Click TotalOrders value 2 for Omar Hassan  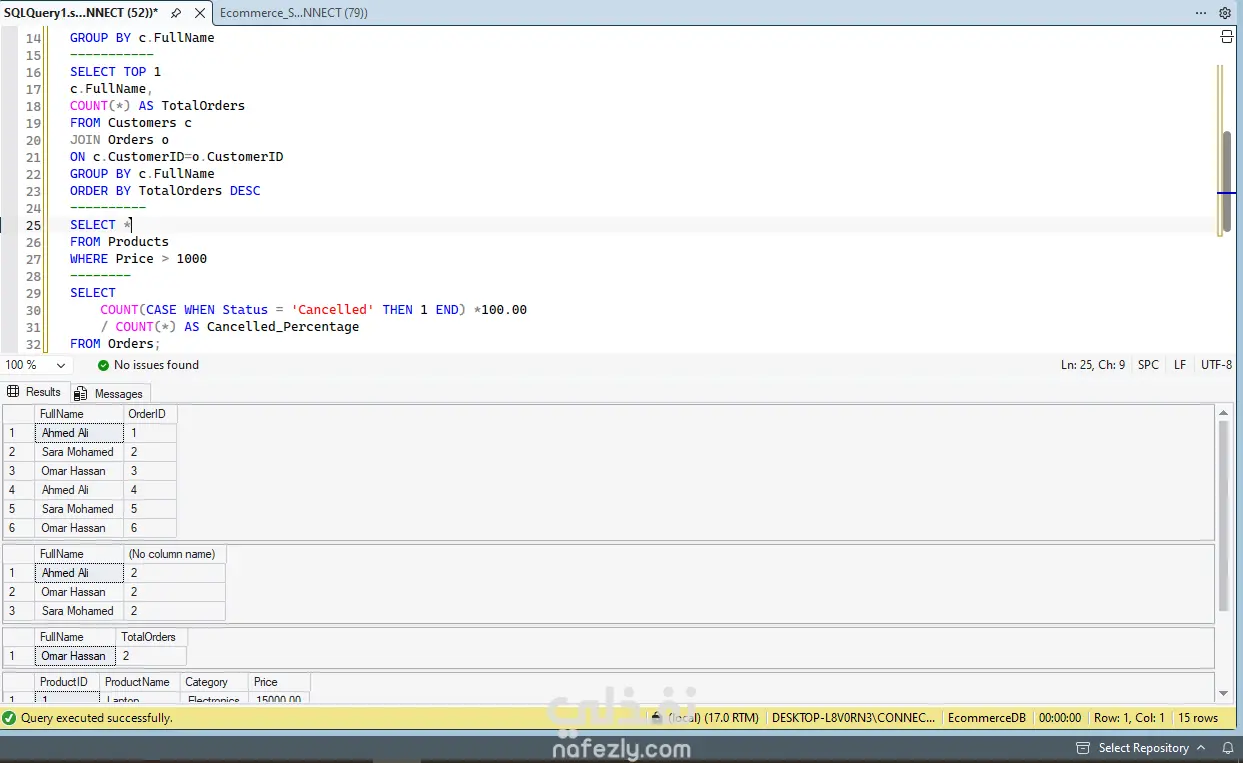click(151, 656)
